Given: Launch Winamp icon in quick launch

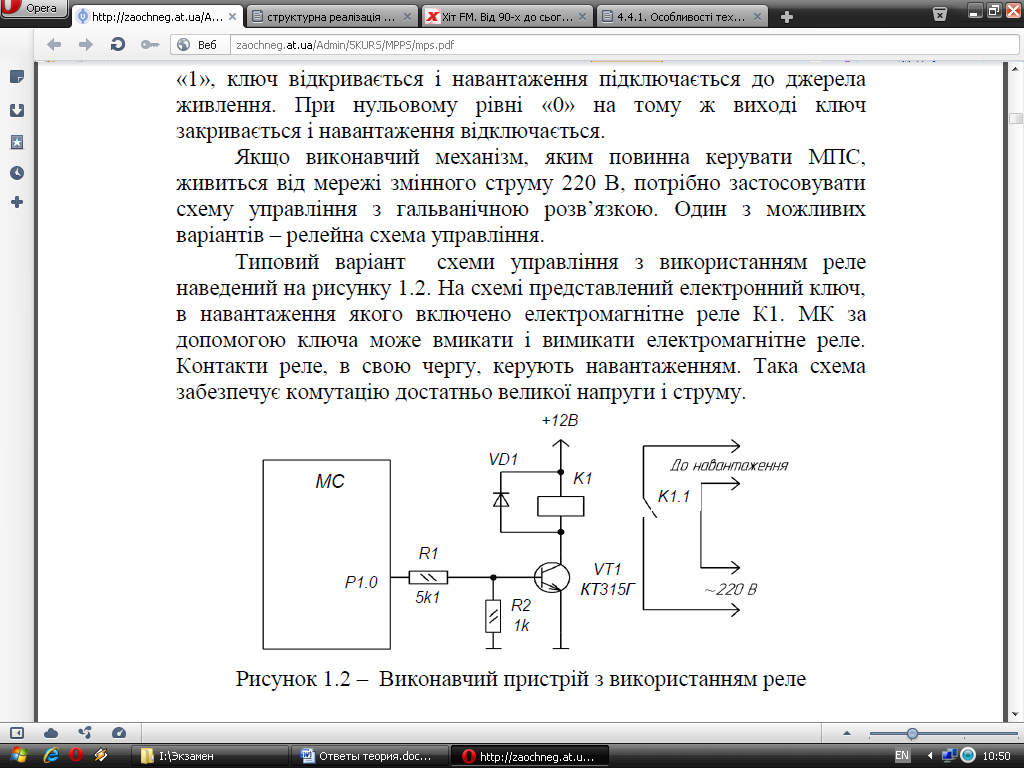Looking at the screenshot, I should (101, 756).
